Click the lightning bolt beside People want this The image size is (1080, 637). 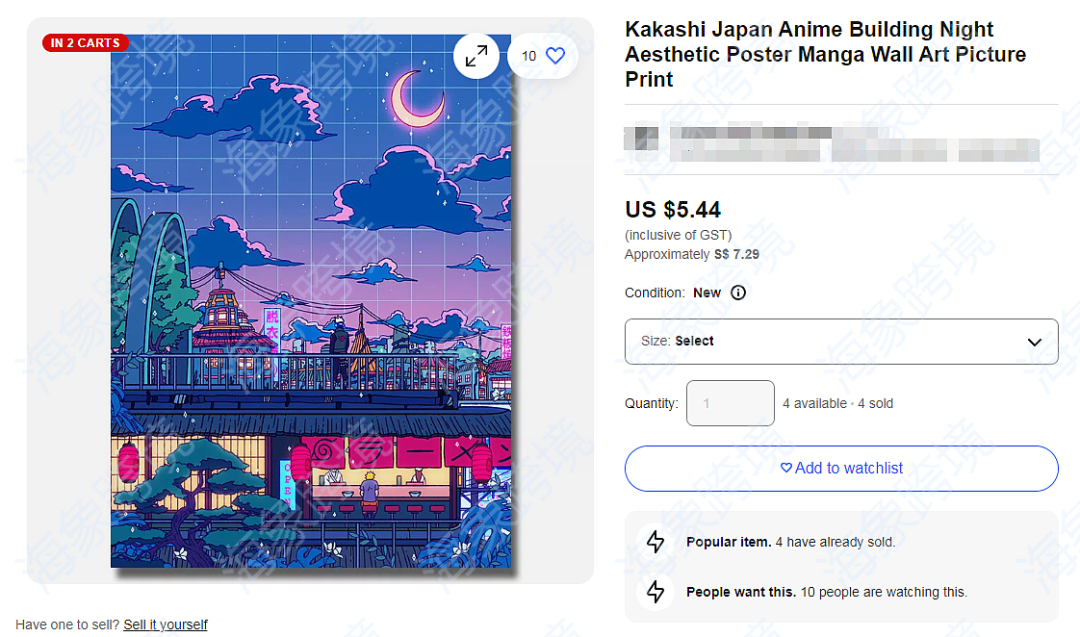click(x=655, y=592)
